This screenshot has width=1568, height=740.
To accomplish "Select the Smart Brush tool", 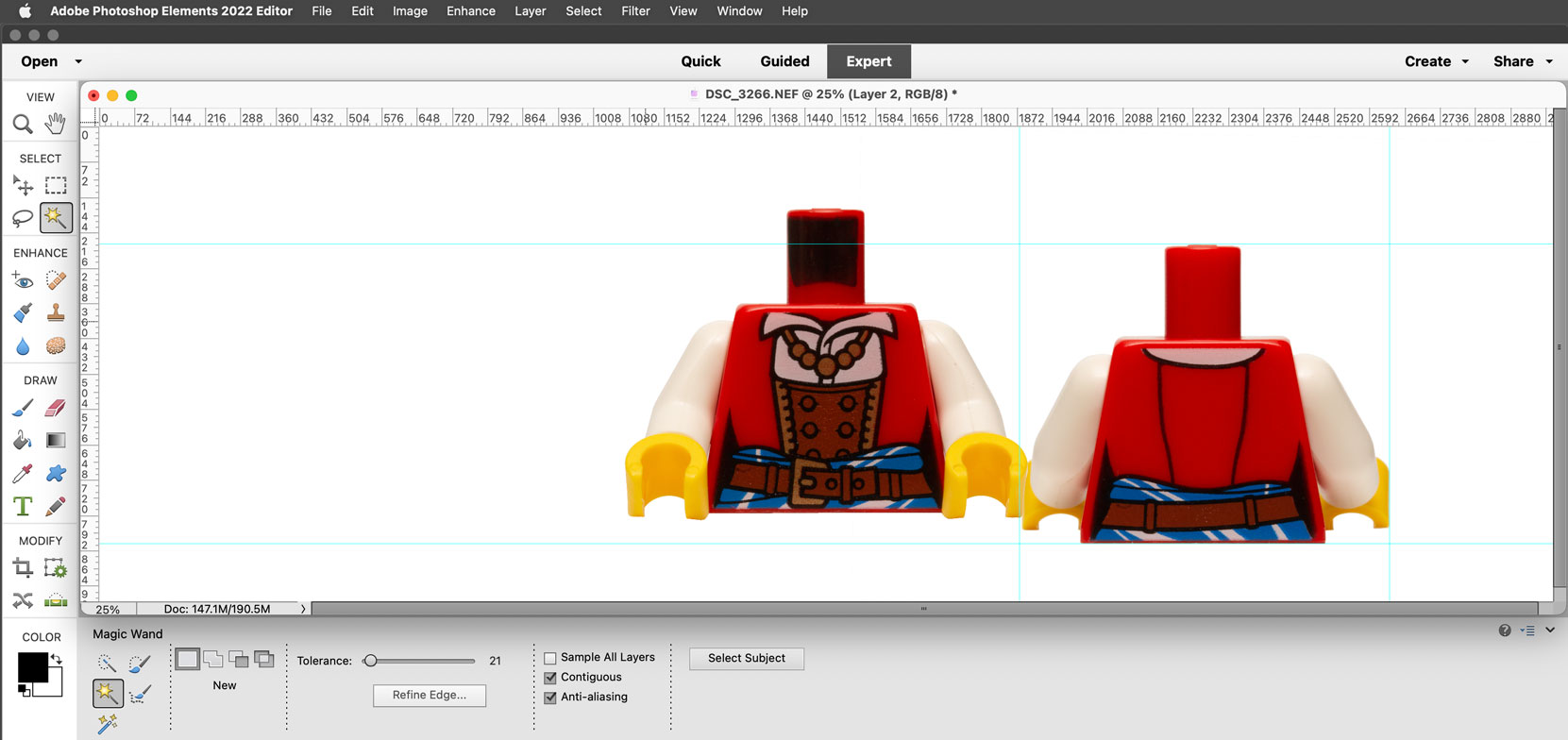I will point(23,312).
